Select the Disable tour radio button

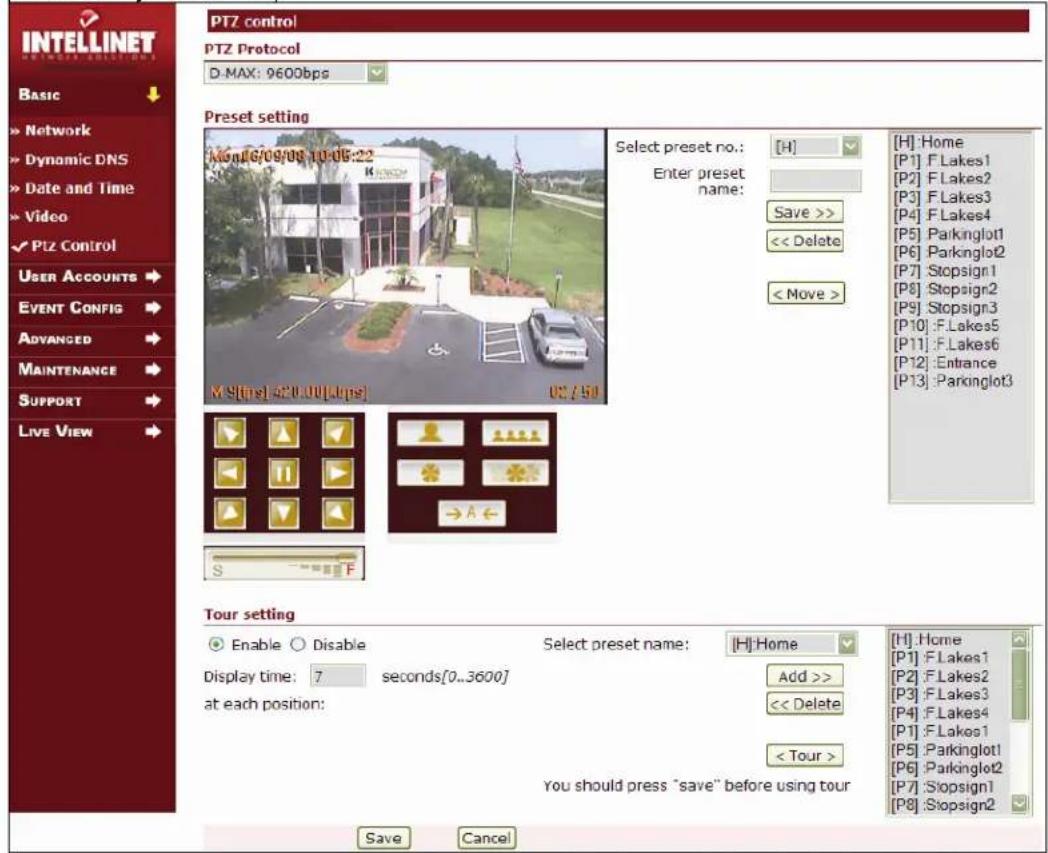click(297, 644)
